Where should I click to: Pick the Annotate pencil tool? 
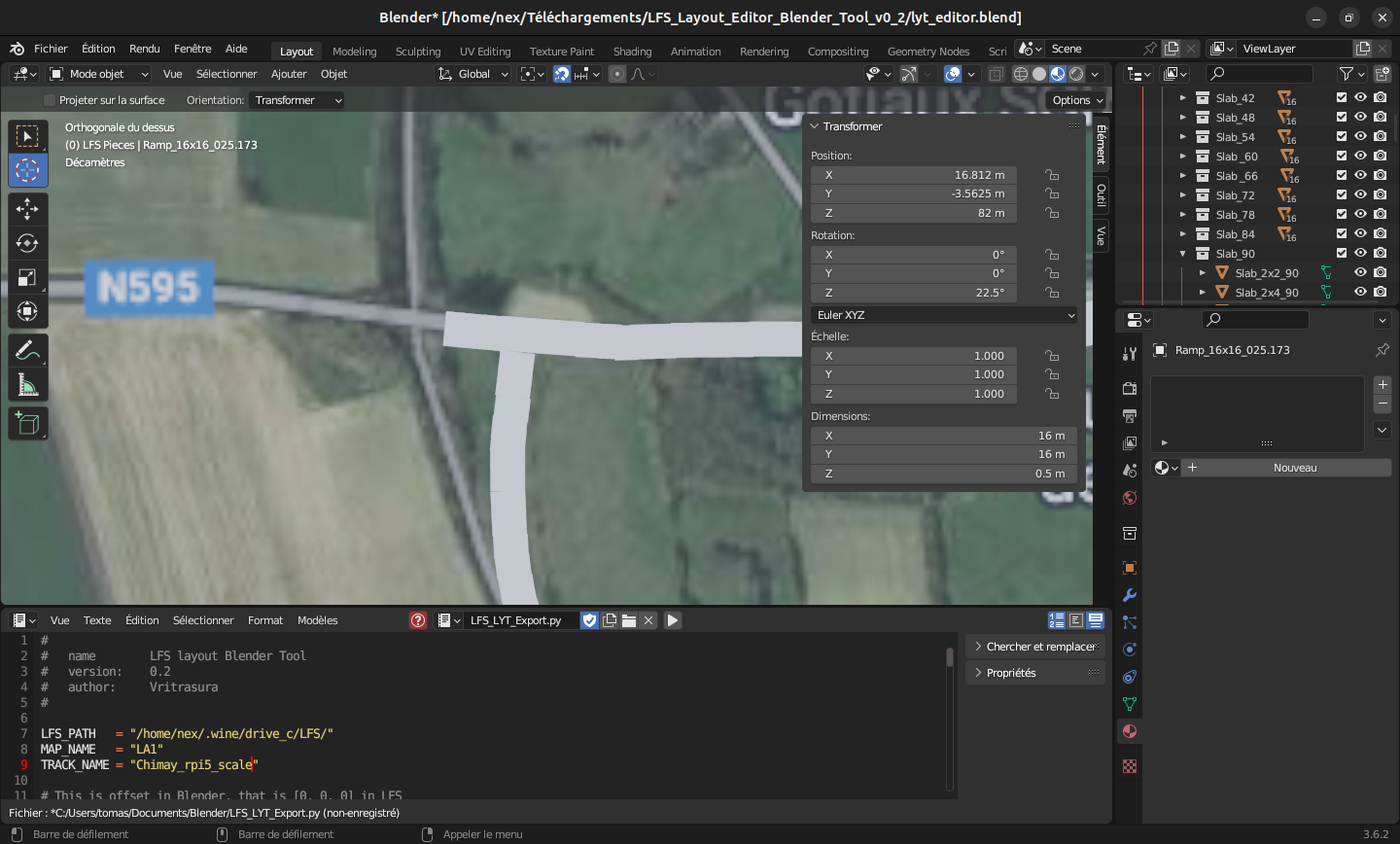tap(27, 351)
